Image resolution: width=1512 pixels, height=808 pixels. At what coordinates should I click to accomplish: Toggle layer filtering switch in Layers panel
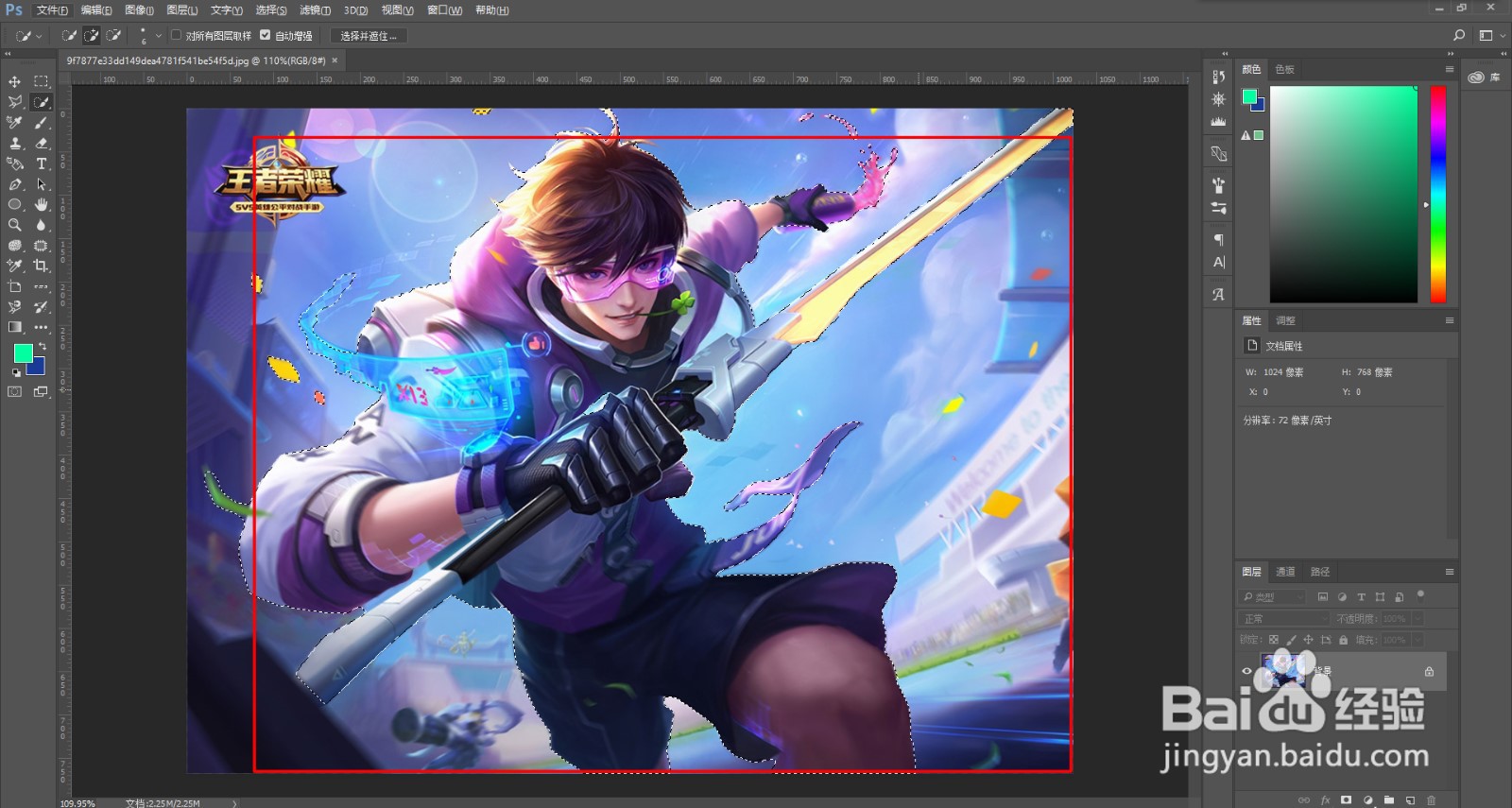1420,595
